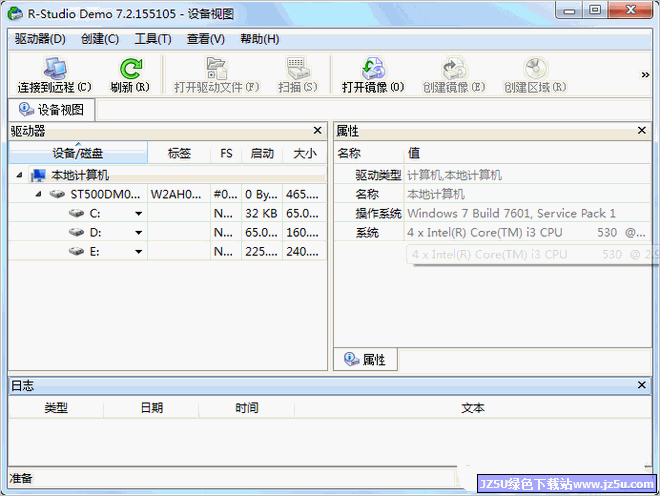Open the dropdown arrow next to E:
Screen dimensions: 660x496
tap(138, 252)
